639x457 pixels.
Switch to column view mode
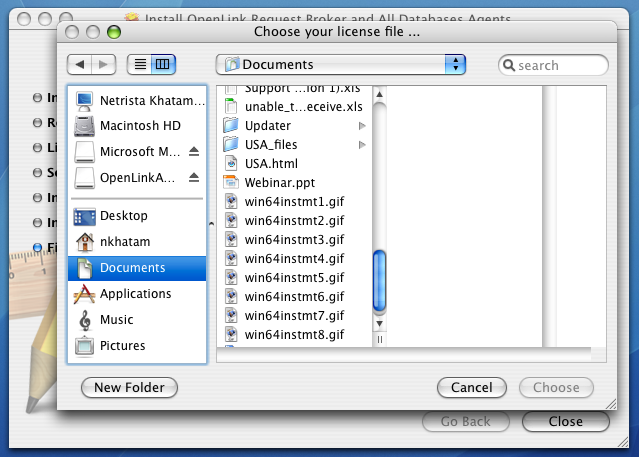(162, 65)
